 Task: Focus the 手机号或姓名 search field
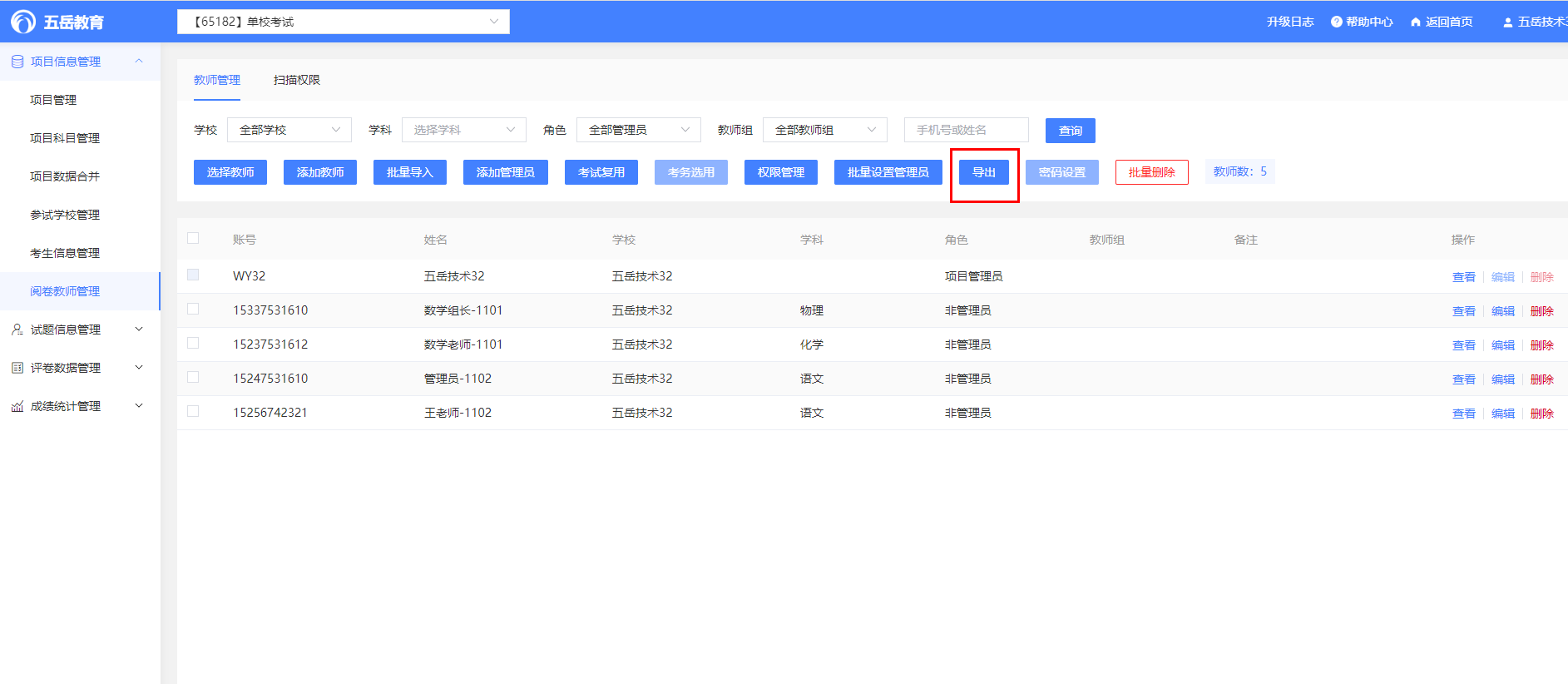(967, 130)
